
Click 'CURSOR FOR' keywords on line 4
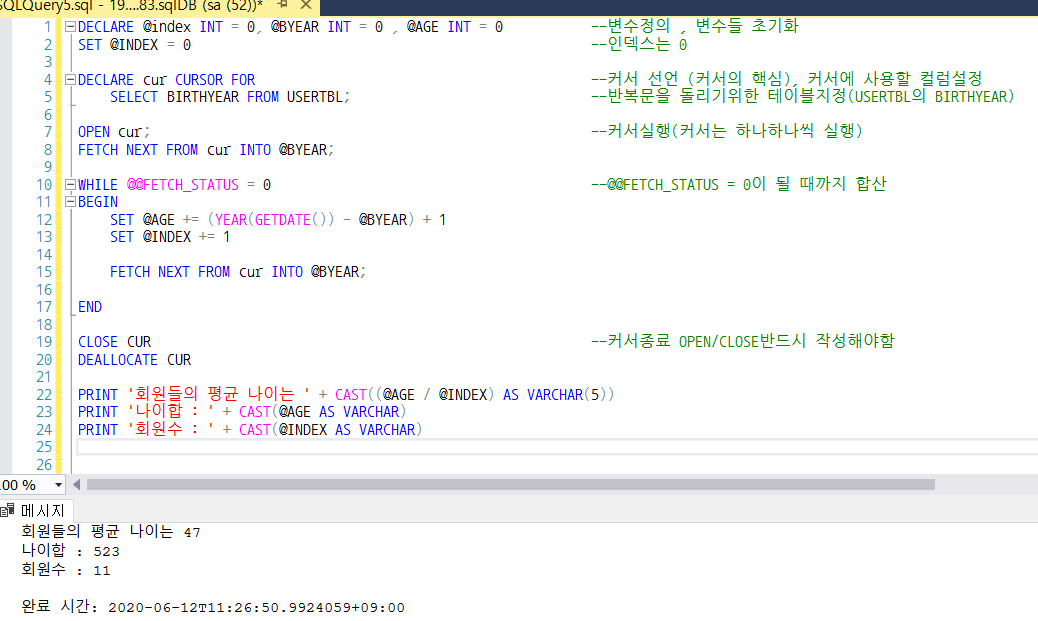[215, 79]
